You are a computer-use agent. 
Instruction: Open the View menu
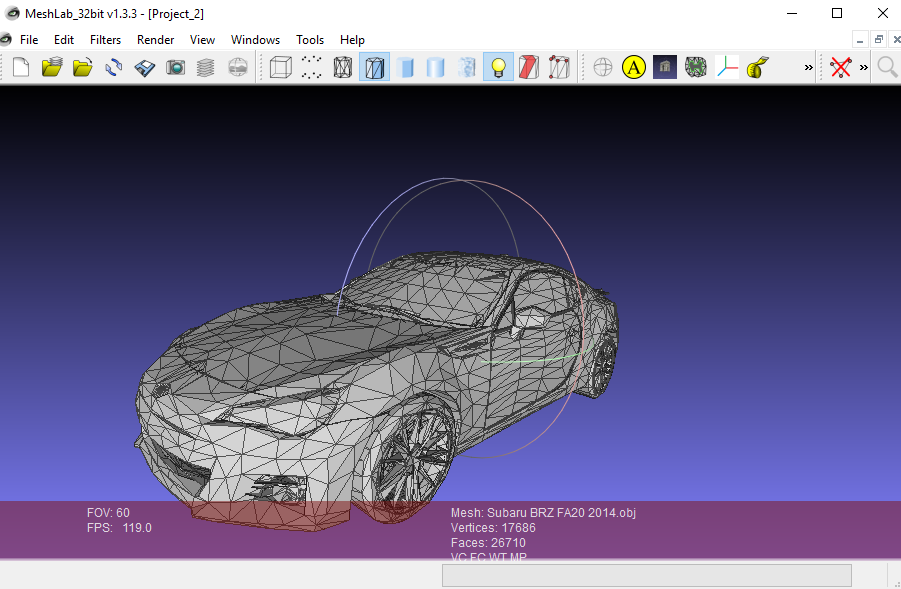(x=202, y=40)
